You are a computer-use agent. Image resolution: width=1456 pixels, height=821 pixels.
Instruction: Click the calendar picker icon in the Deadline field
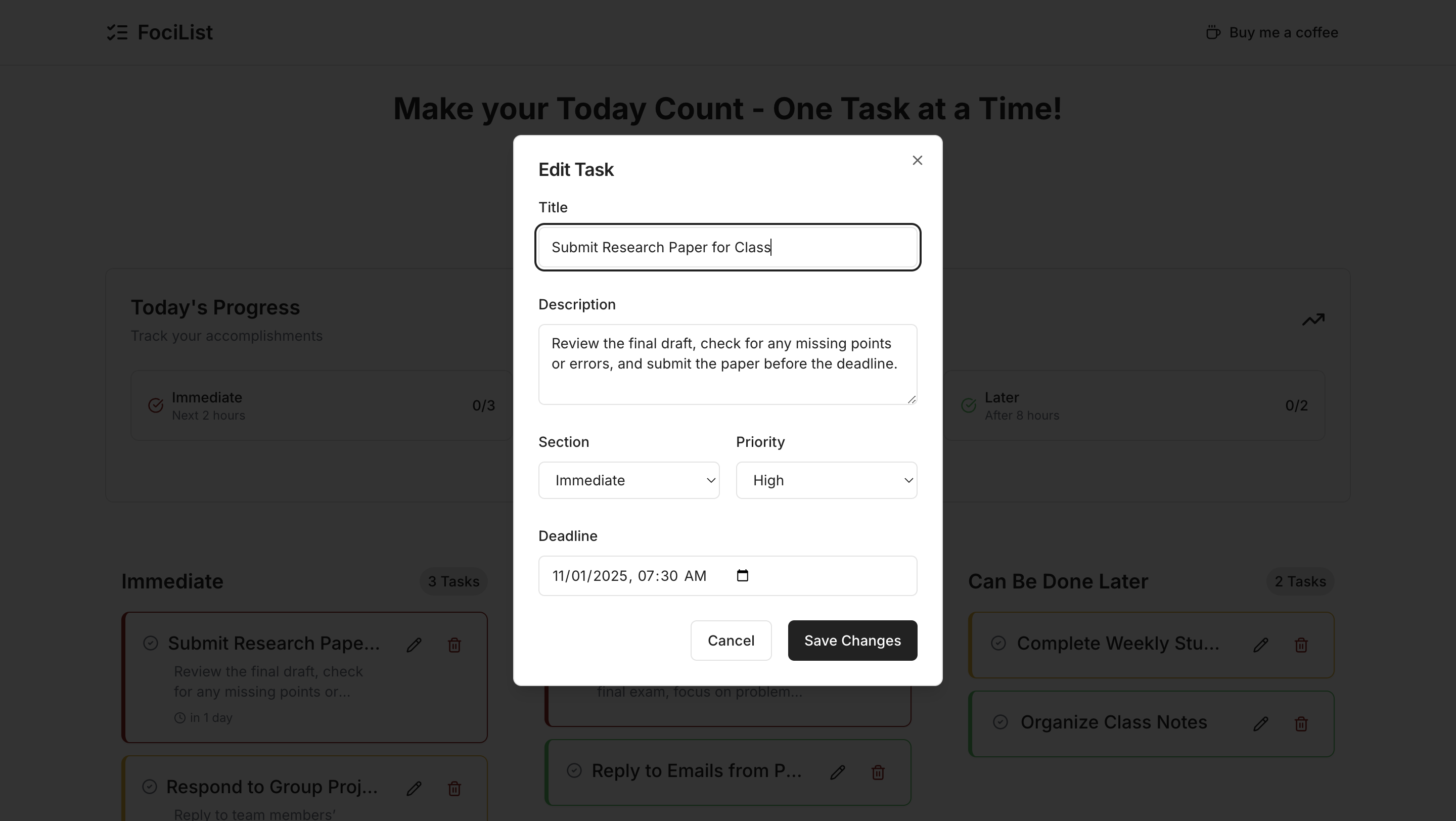742,576
